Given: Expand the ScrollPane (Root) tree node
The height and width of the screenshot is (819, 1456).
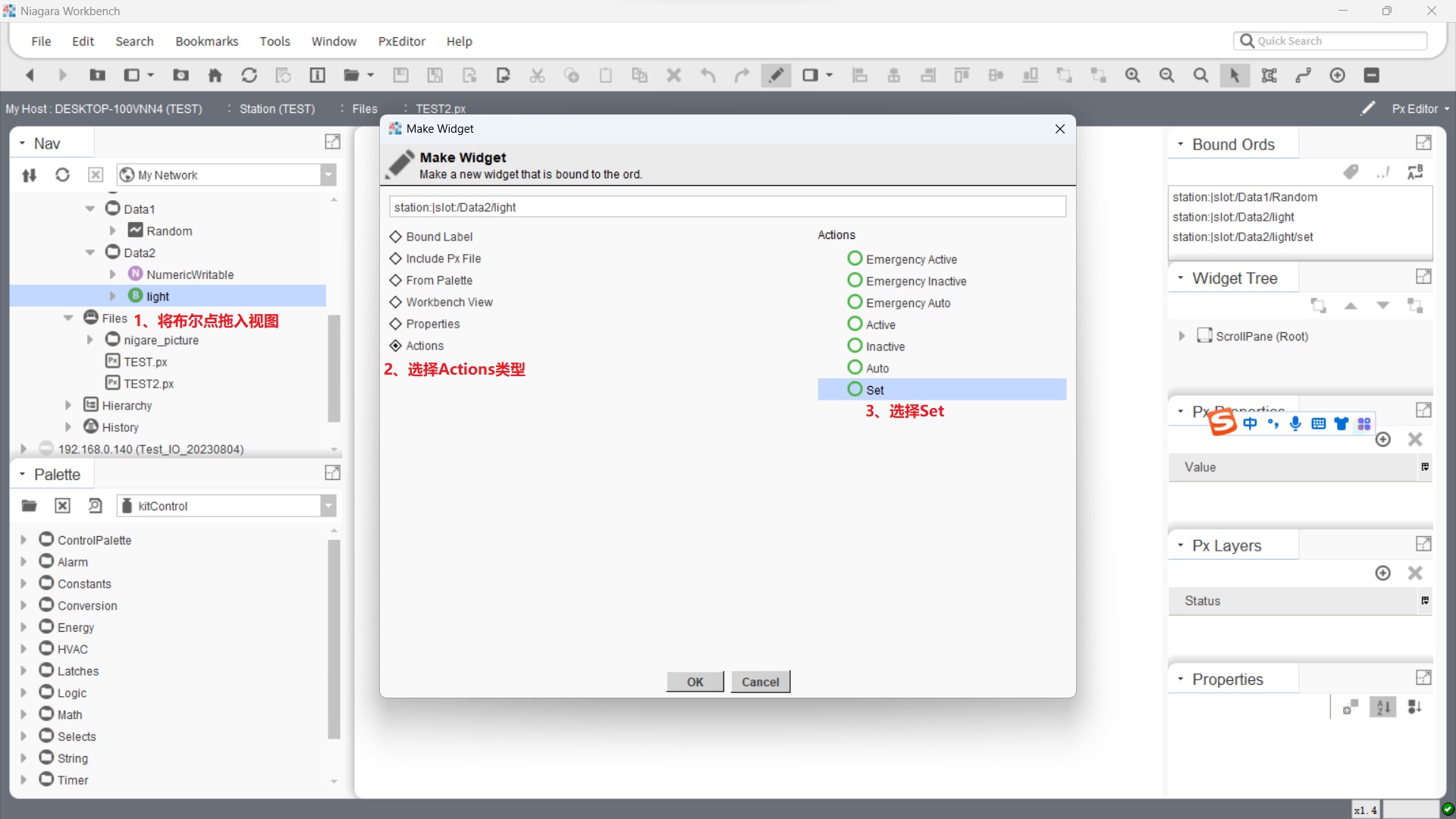Looking at the screenshot, I should click(1181, 336).
